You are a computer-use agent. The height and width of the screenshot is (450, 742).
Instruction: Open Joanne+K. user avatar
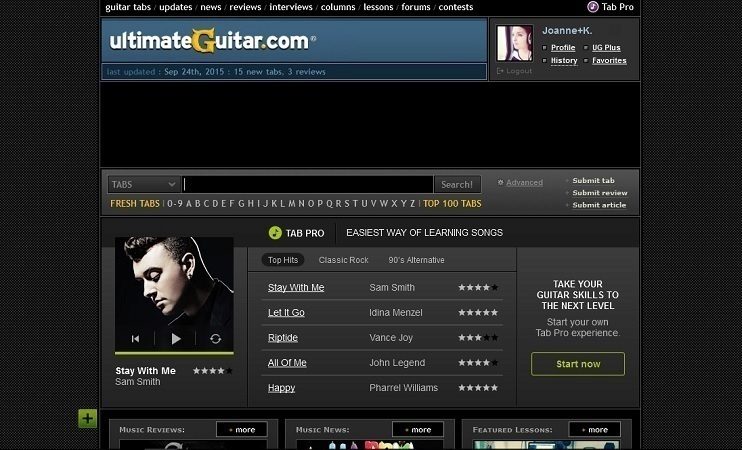pos(514,43)
